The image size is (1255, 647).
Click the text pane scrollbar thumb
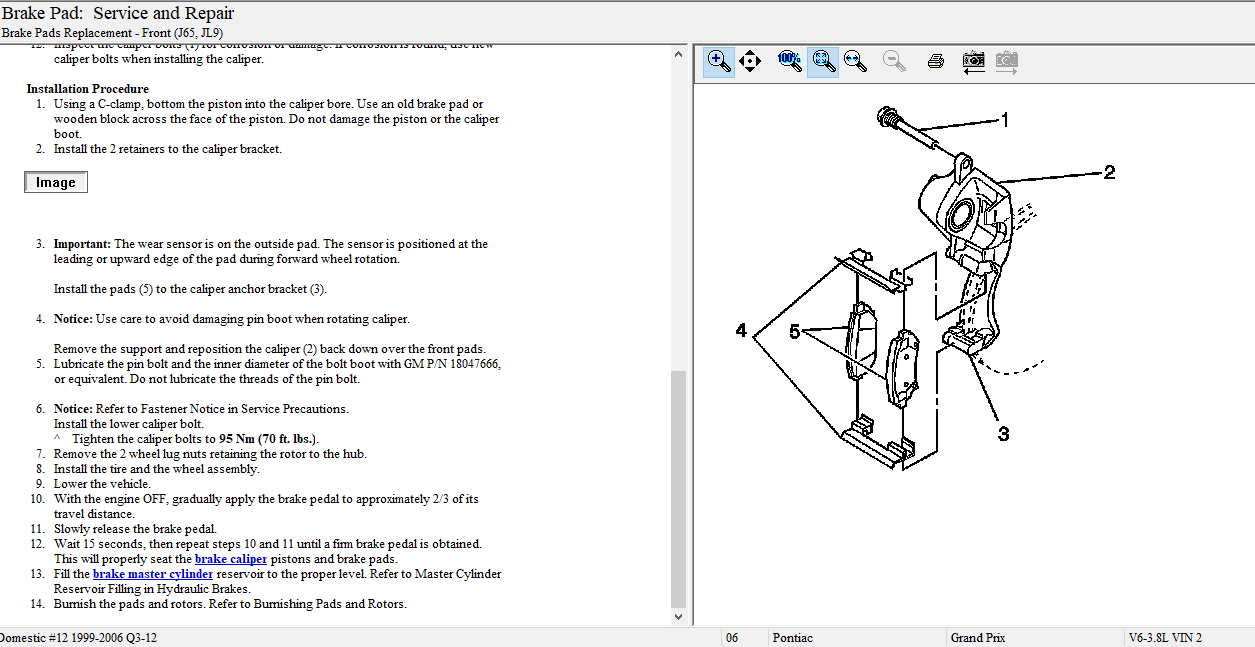tap(679, 488)
